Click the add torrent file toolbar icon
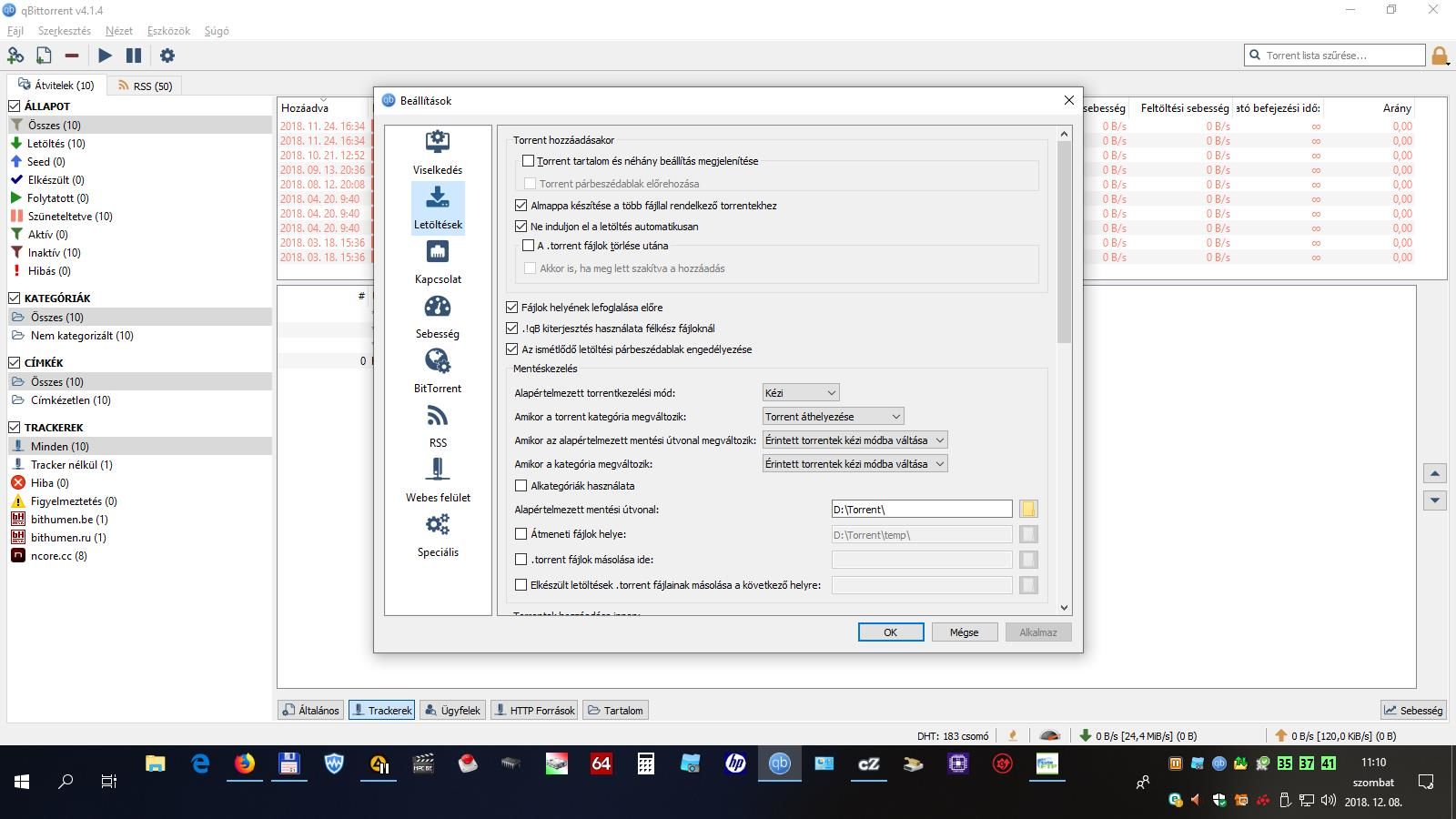This screenshot has width=1456, height=819. 44,56
